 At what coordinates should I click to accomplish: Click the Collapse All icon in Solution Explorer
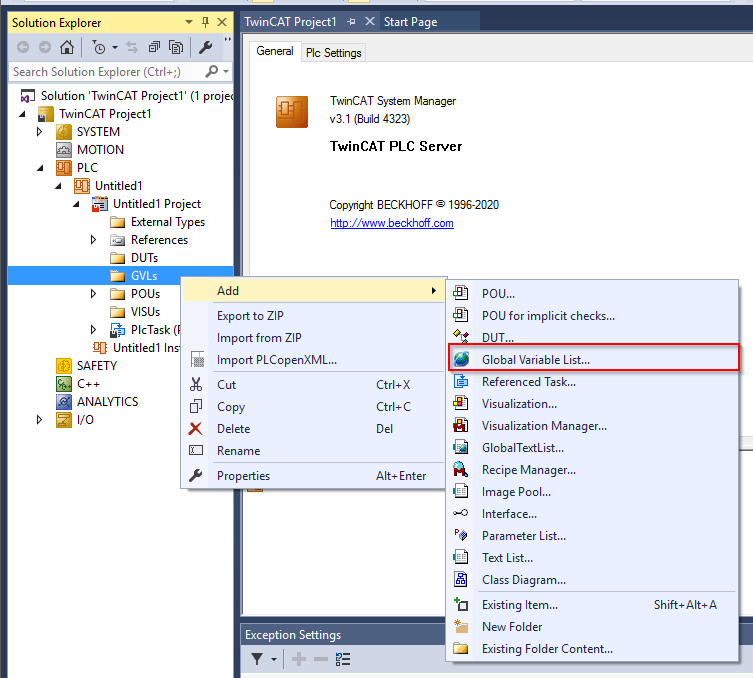154,47
